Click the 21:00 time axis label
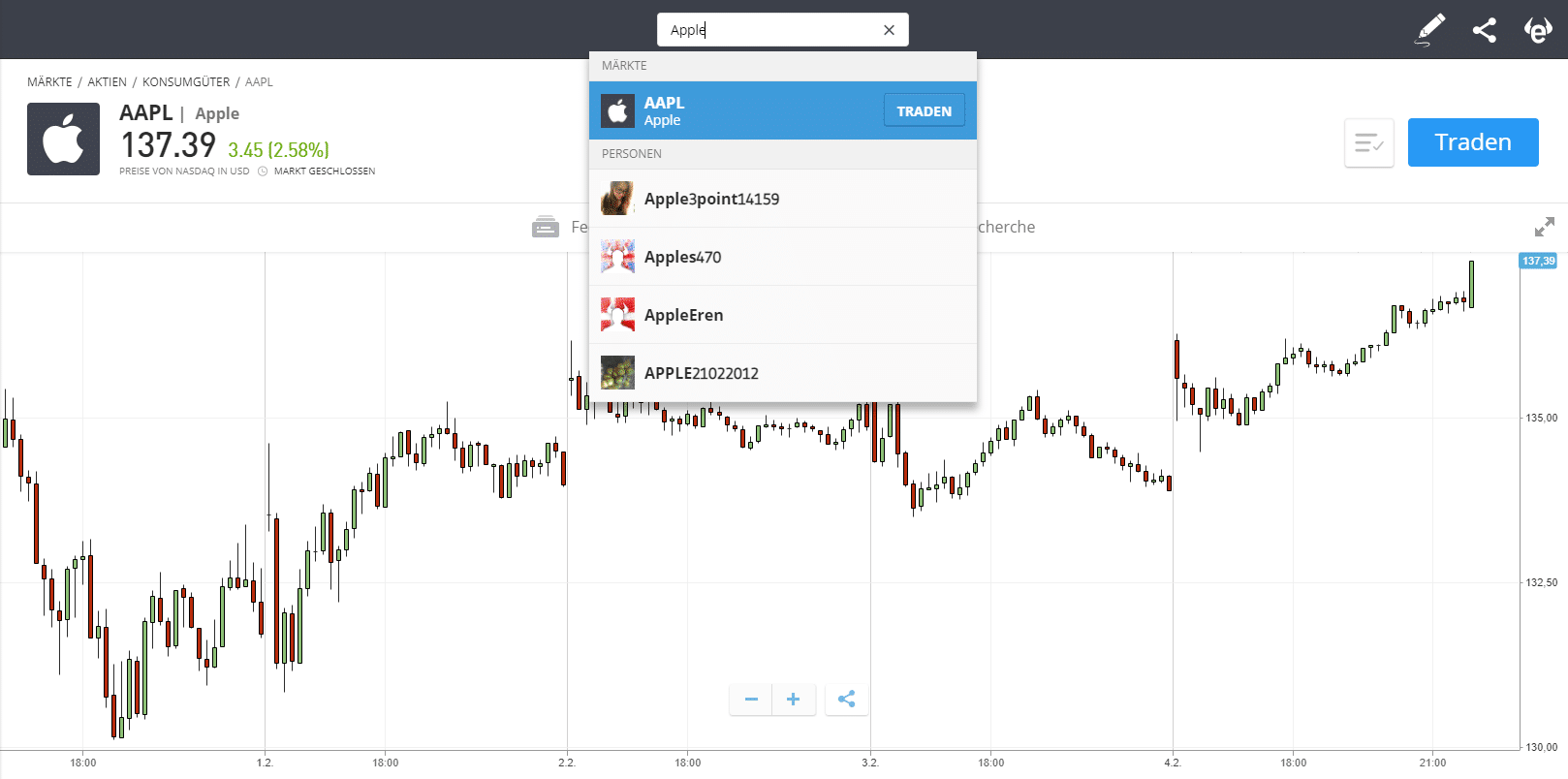 tap(1432, 763)
